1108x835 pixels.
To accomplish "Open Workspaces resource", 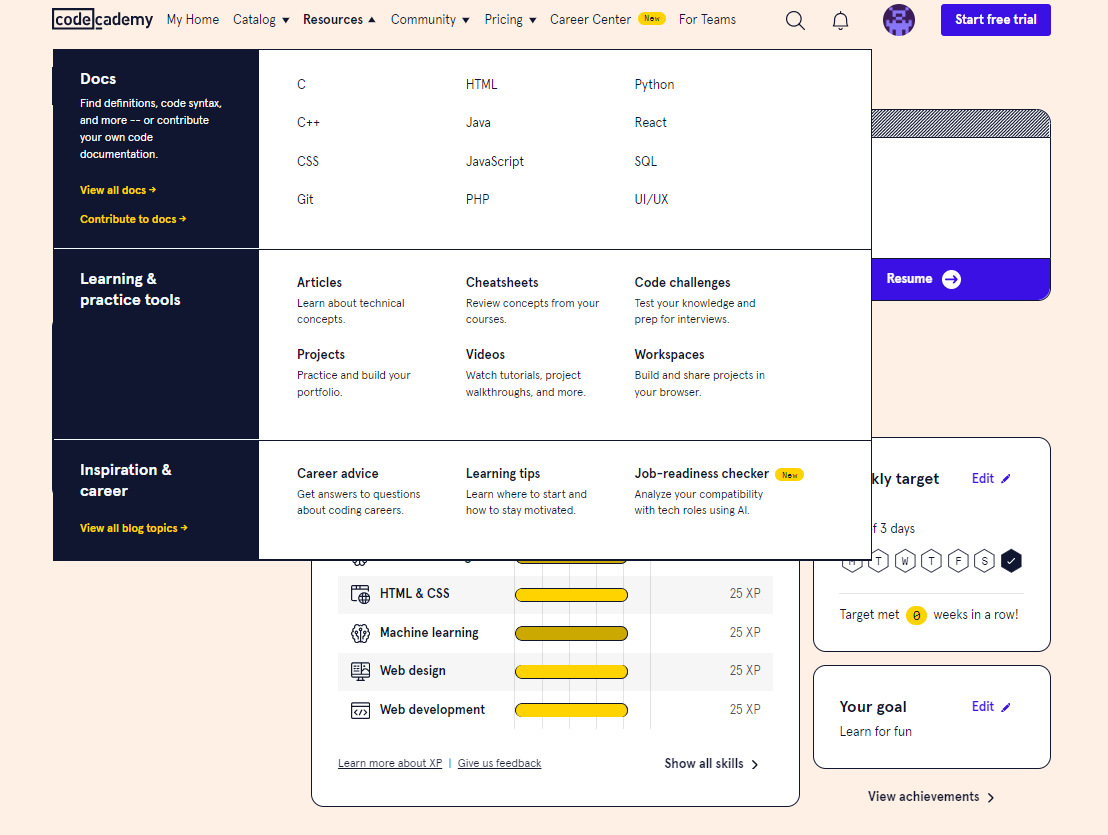I will pos(669,355).
